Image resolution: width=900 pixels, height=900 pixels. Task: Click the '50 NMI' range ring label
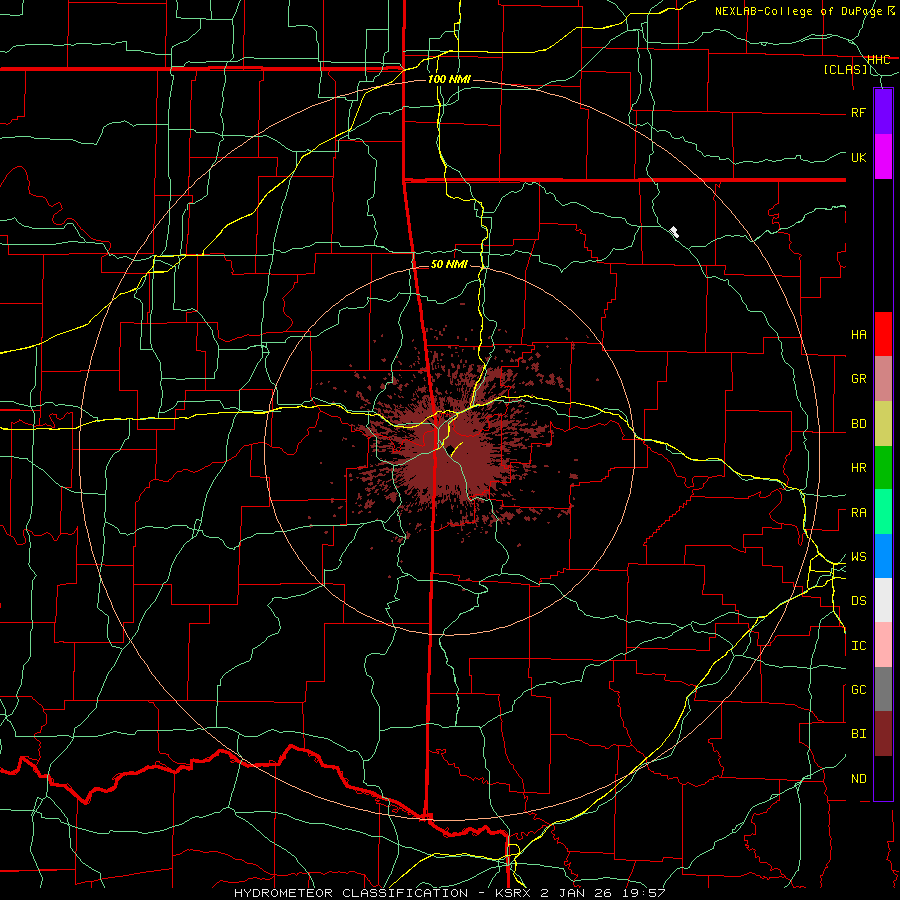[x=449, y=264]
